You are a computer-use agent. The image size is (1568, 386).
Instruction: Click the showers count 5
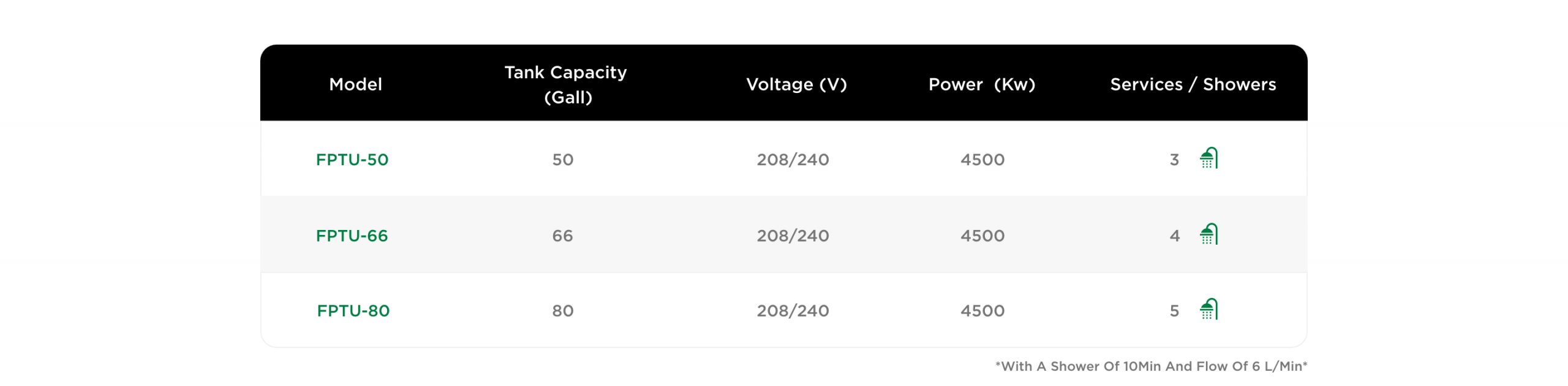(1174, 311)
